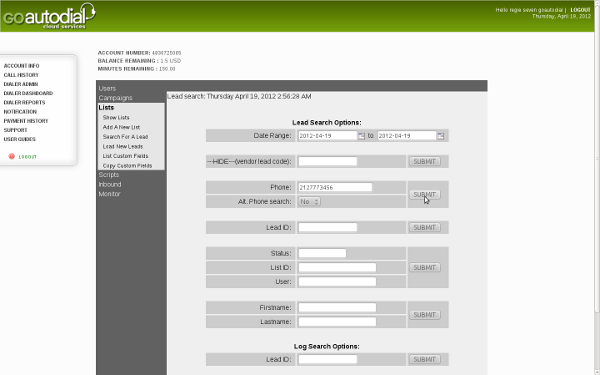
Task: Click MINUTES REMAINING value 150.00
Action: 167,69
